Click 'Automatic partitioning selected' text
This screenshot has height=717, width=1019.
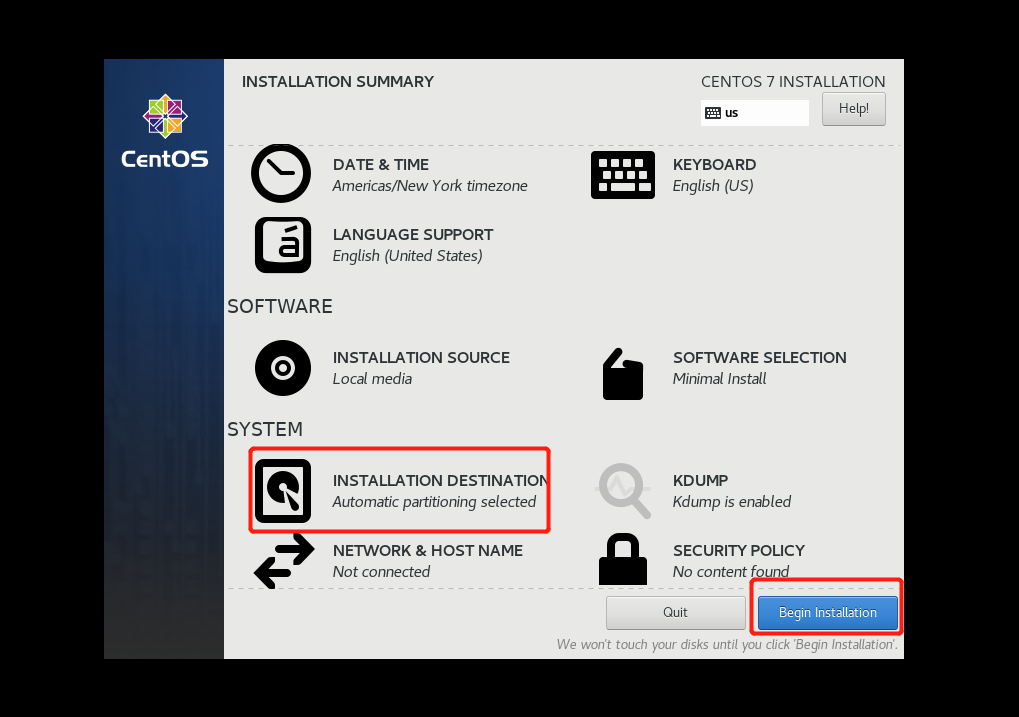[x=434, y=502]
